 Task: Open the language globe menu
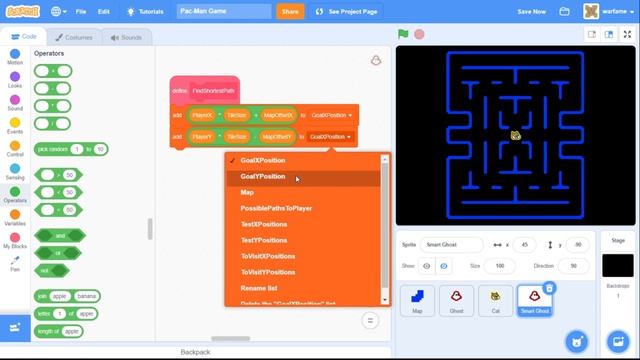58,11
